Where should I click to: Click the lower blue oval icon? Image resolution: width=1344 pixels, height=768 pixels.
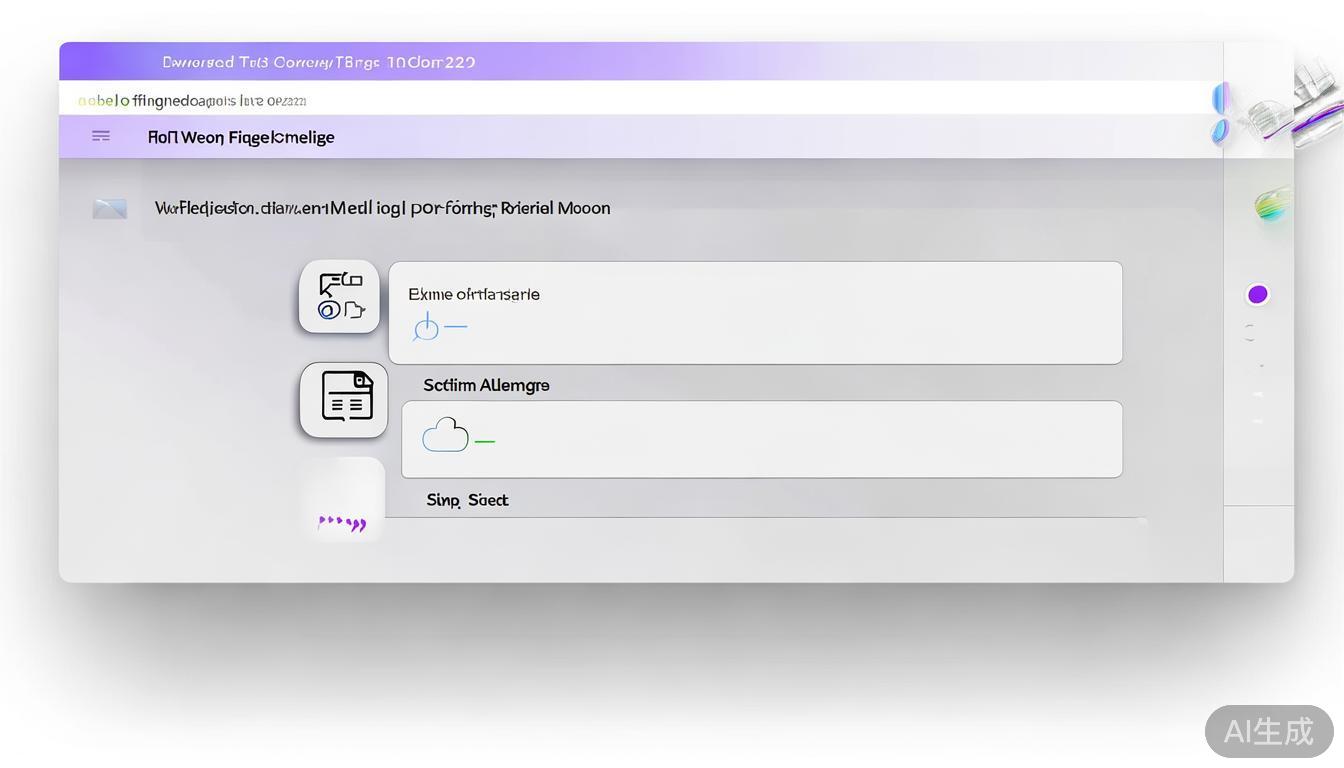point(1220,131)
